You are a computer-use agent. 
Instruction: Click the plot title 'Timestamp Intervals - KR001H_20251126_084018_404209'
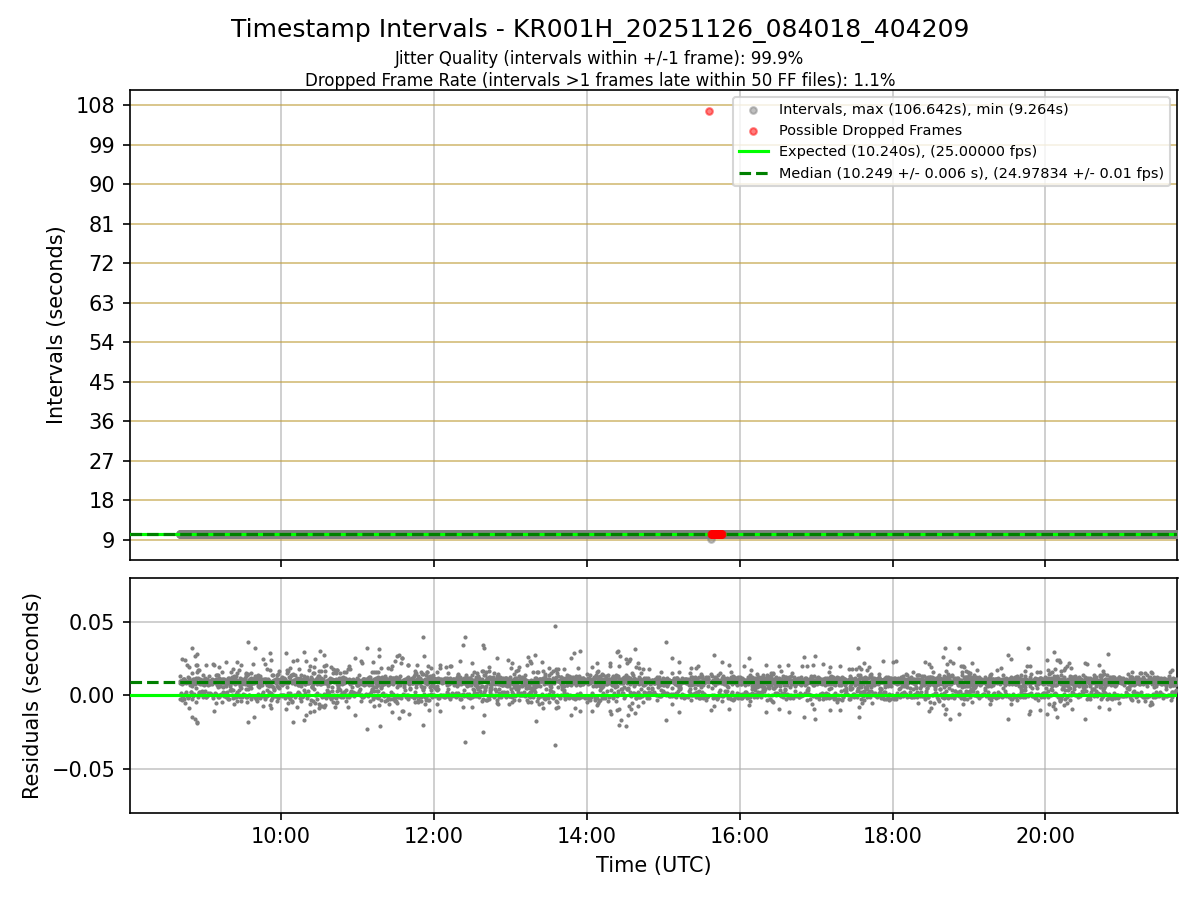click(x=600, y=29)
